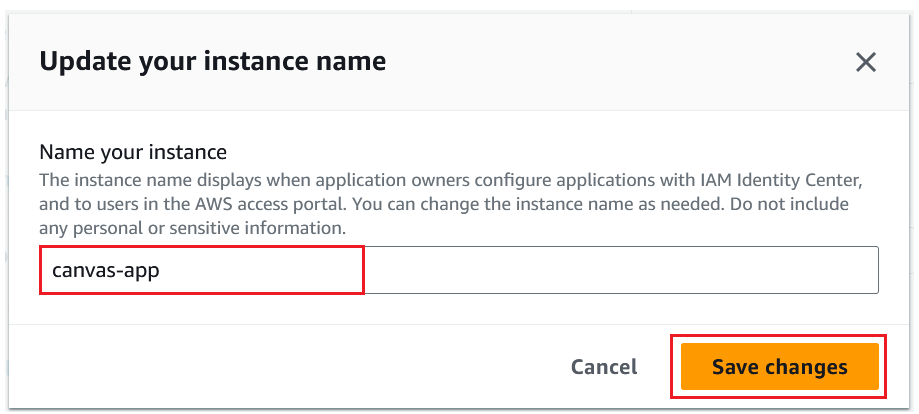This screenshot has height=414, width=919.
Task: Close the dialog using the X icon
Action: click(x=866, y=62)
